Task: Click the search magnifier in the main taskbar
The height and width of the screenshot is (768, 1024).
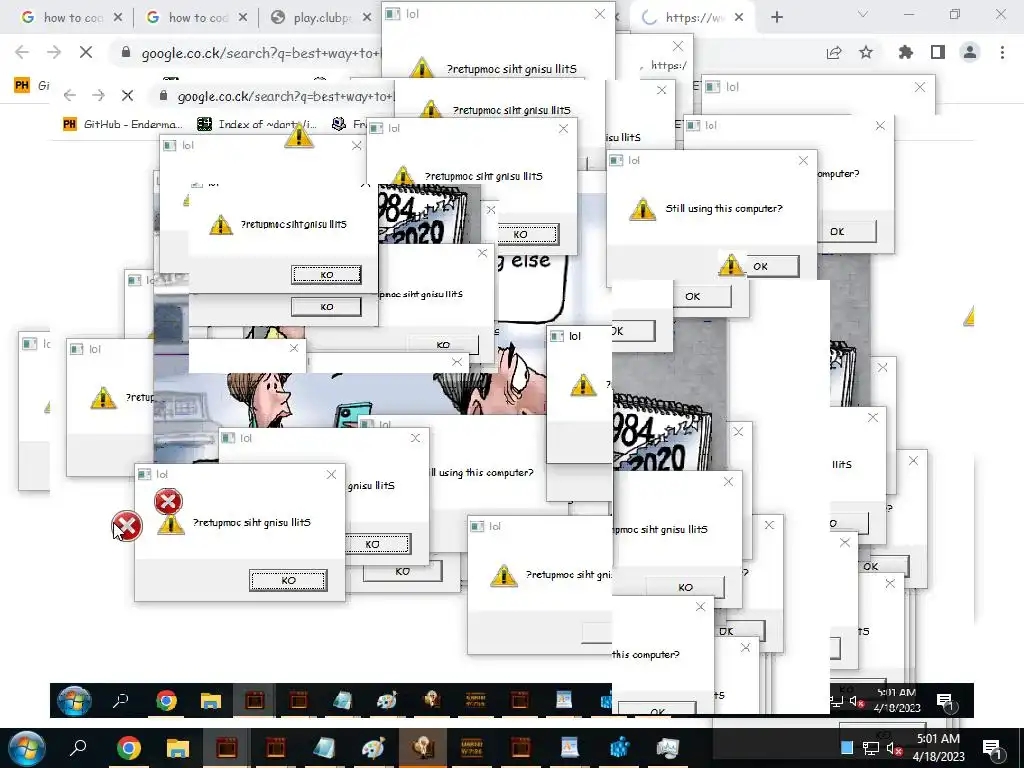Action: pyautogui.click(x=78, y=748)
